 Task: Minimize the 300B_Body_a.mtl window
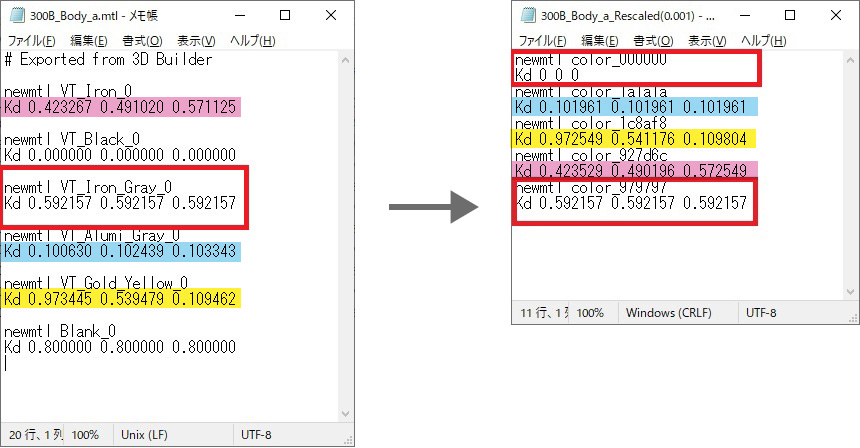click(239, 15)
